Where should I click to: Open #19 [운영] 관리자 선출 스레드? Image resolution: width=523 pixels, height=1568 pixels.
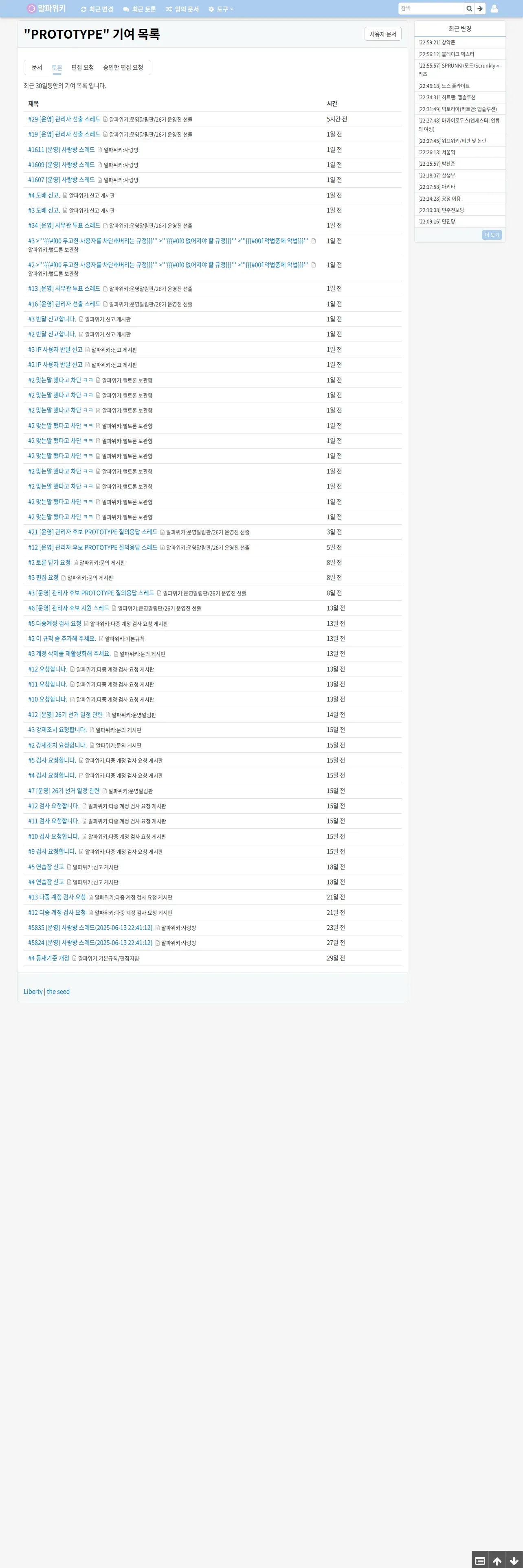click(64, 134)
